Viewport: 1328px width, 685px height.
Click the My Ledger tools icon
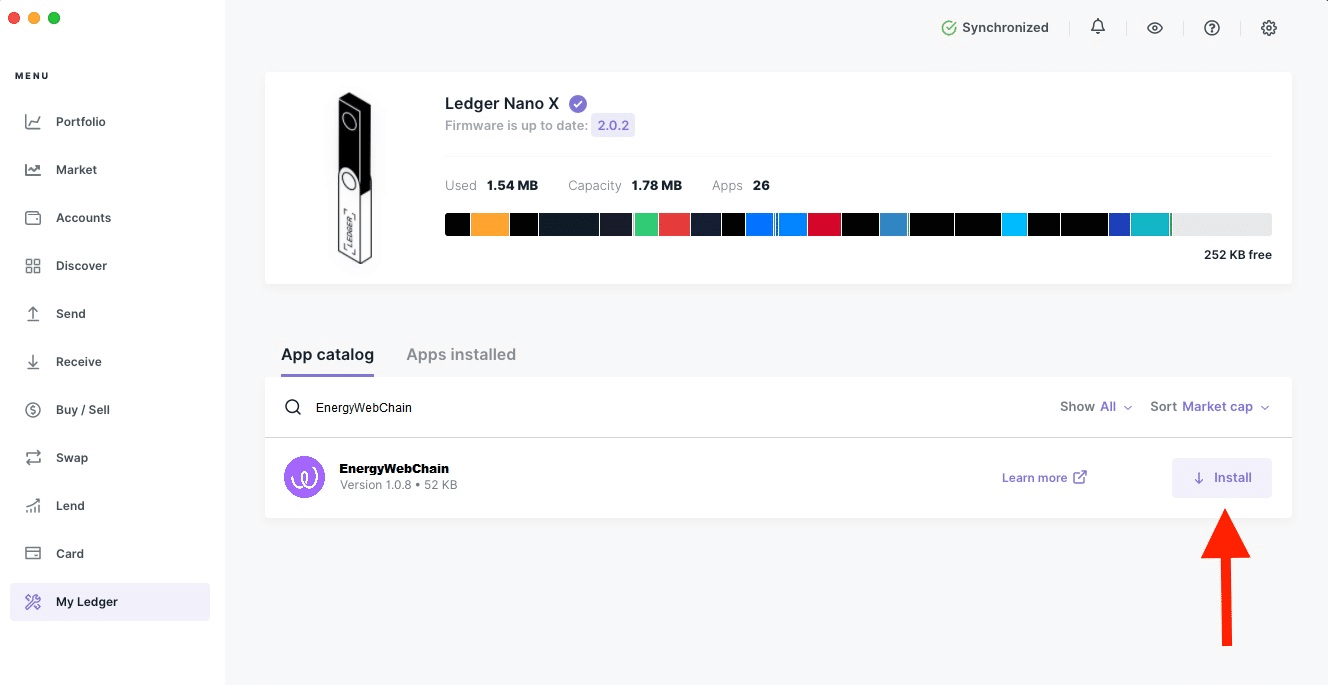pos(33,602)
